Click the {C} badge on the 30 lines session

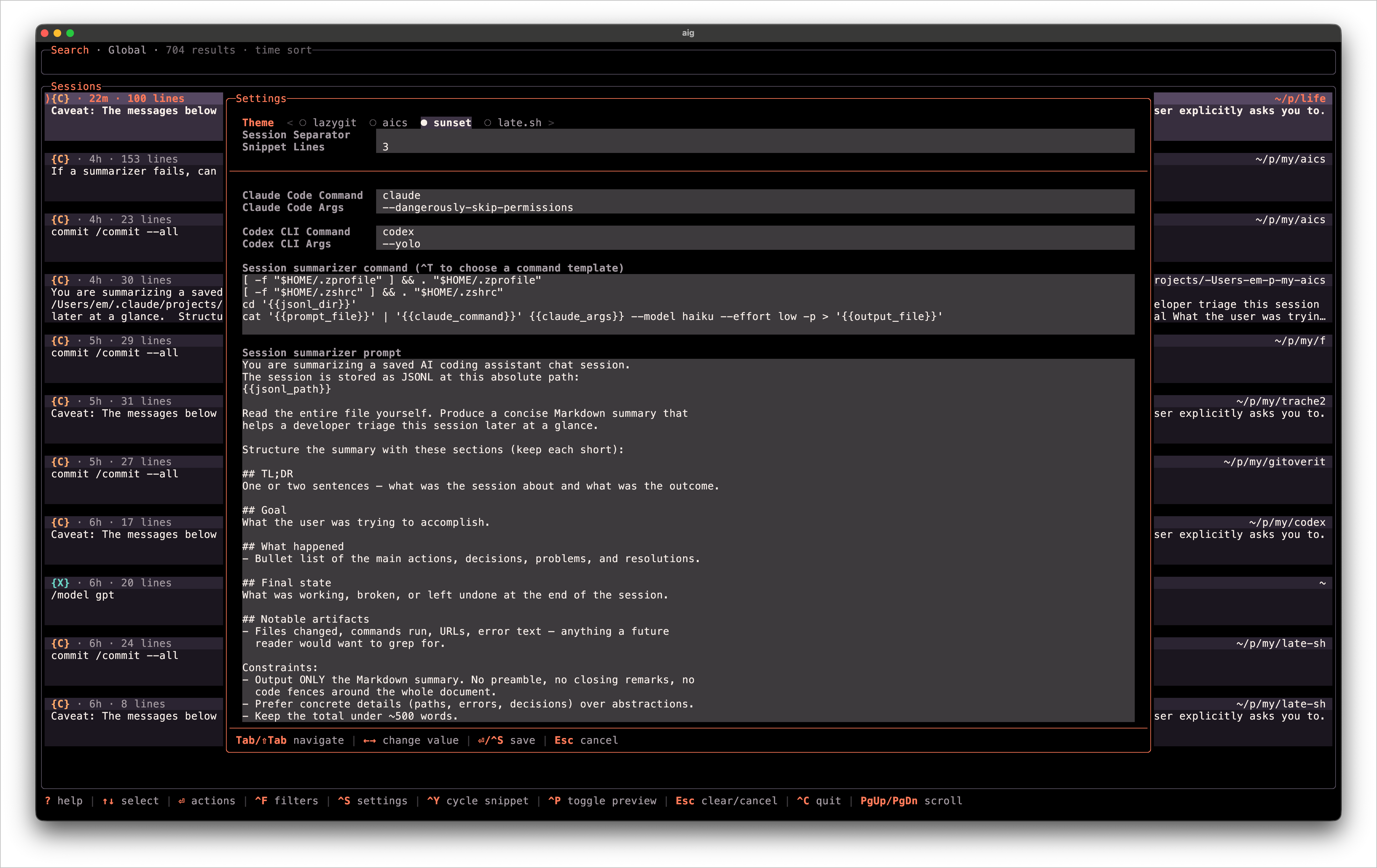[x=60, y=280]
